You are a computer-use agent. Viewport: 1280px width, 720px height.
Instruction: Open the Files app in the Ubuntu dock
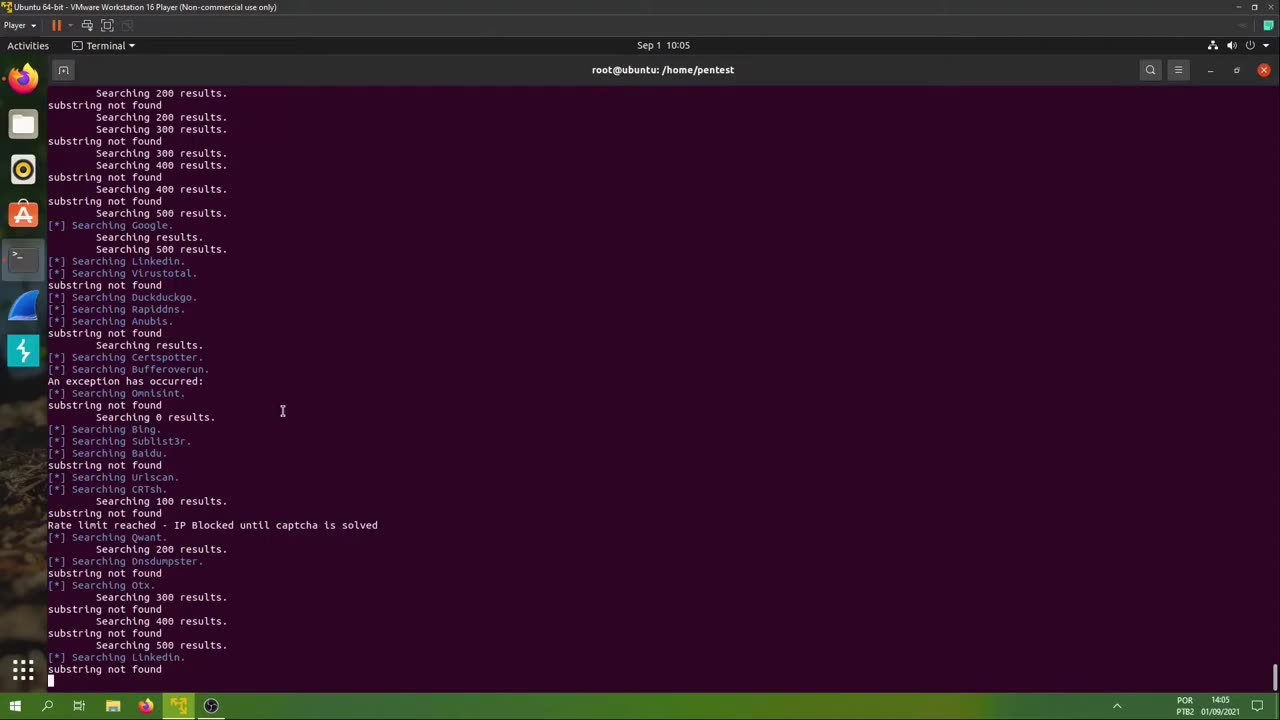[23, 124]
